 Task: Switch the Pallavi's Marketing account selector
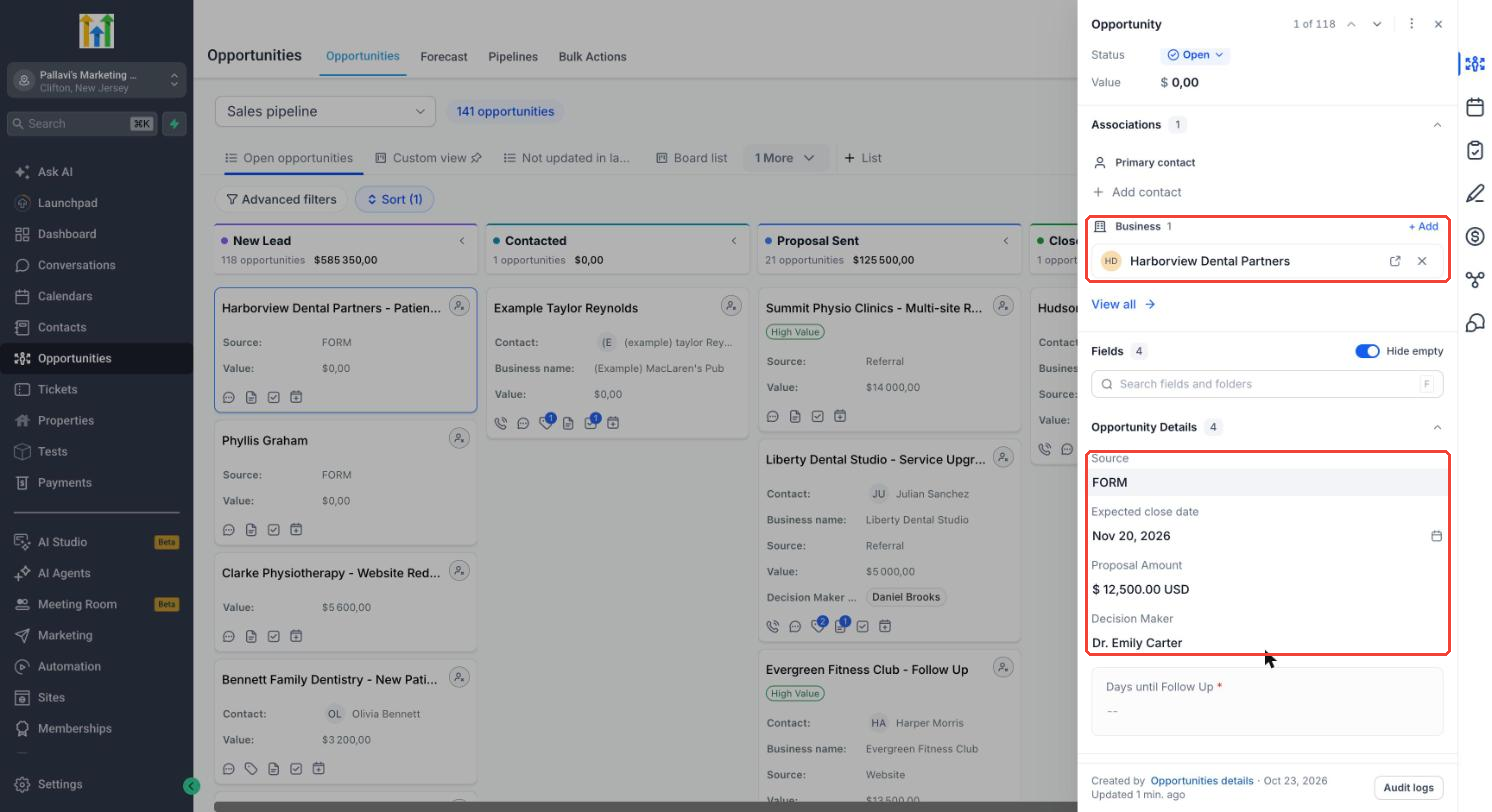(x=97, y=81)
